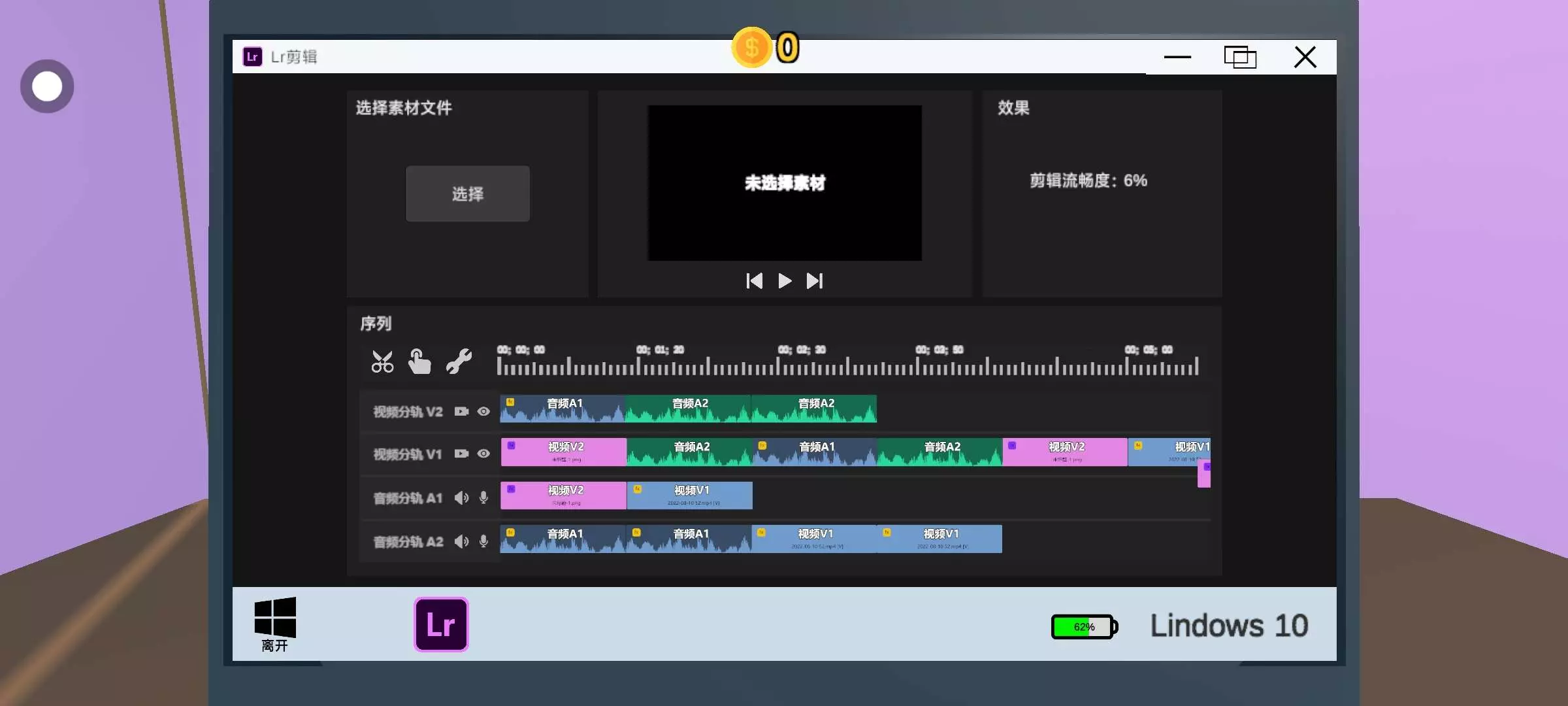Select the scissors cut tool
Viewport: 1568px width, 706px height.
tap(382, 361)
